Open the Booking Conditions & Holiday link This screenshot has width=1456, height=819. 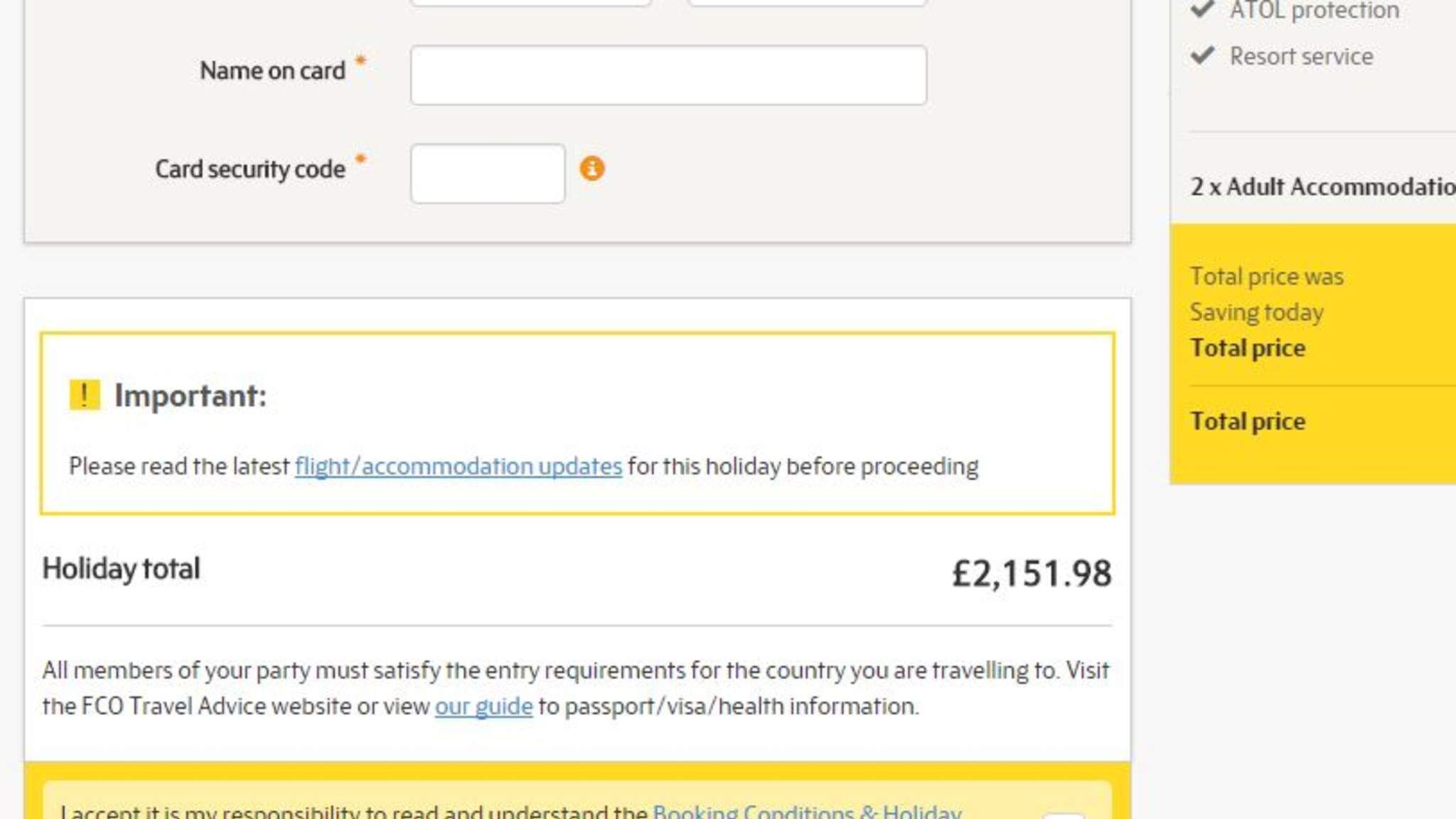807,812
